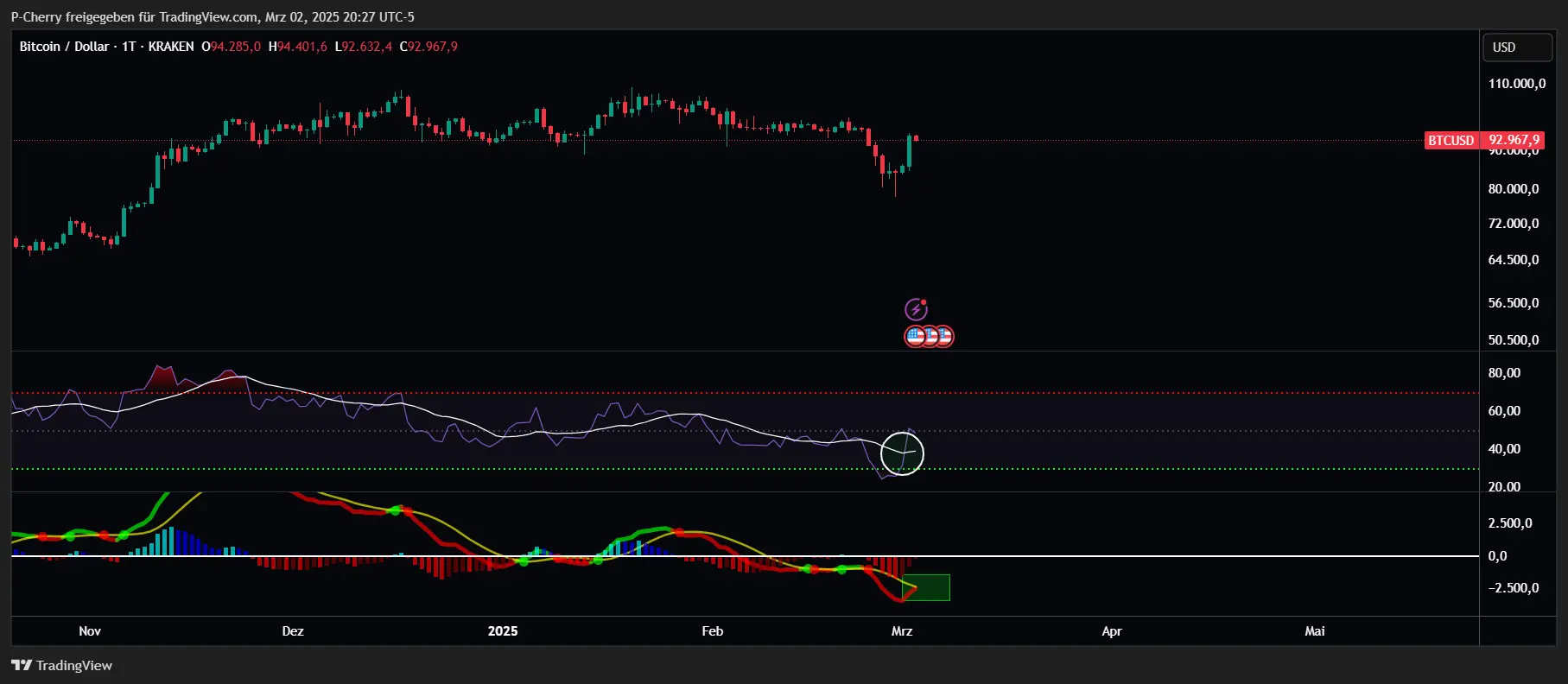Click the TradingView logo at bottom left
Viewport: 1568px width, 684px height.
click(61, 665)
